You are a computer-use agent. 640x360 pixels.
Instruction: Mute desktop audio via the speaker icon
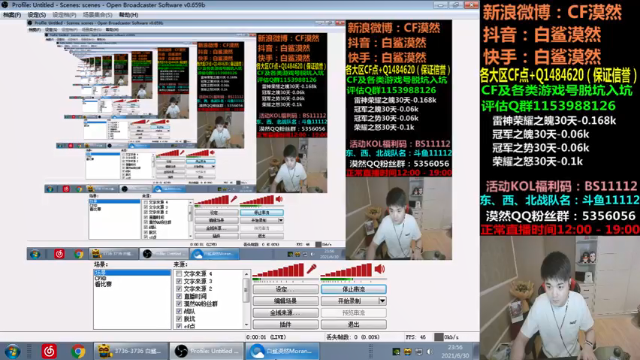click(380, 269)
